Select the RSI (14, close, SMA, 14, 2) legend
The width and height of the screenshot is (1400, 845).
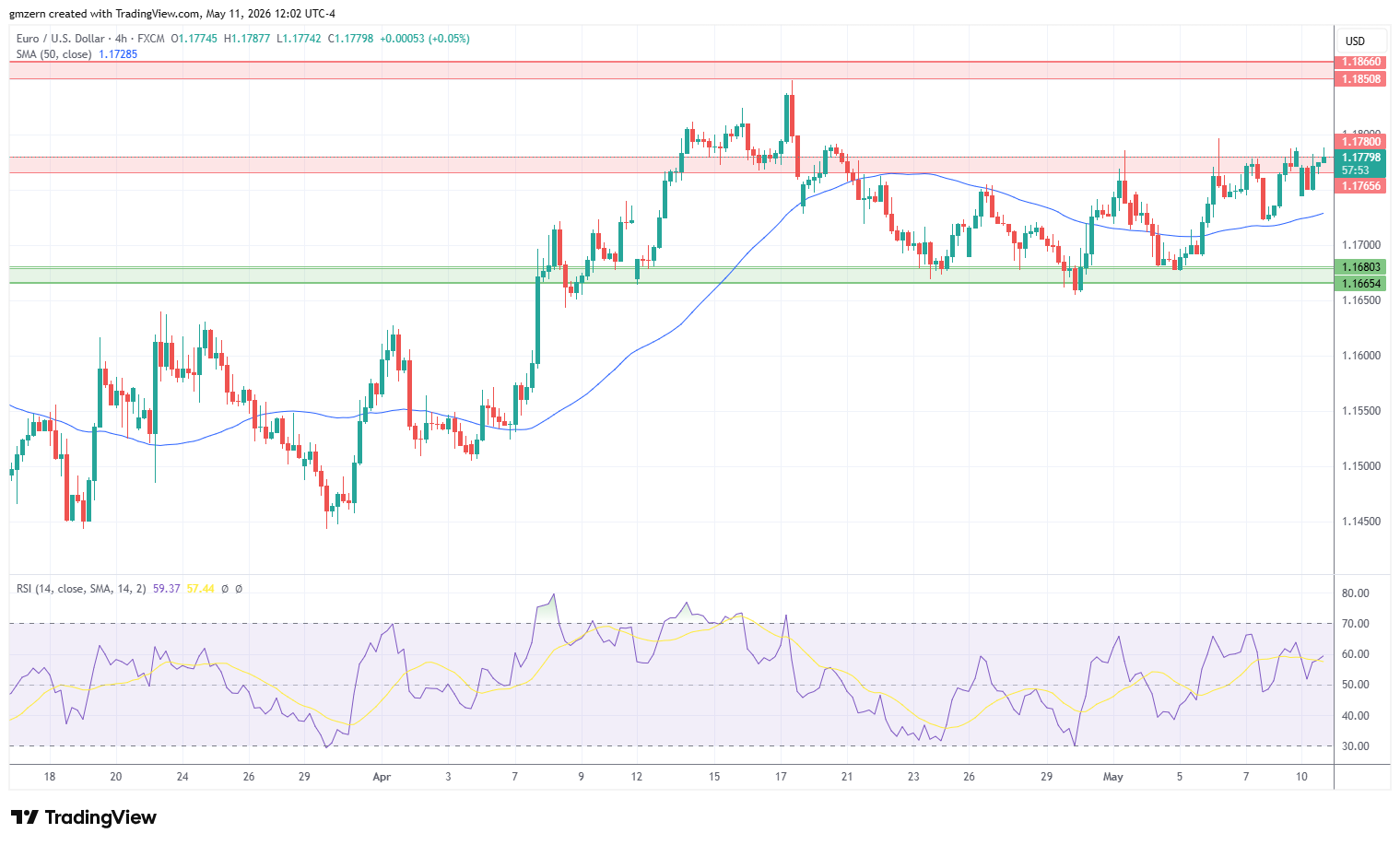pos(81,588)
